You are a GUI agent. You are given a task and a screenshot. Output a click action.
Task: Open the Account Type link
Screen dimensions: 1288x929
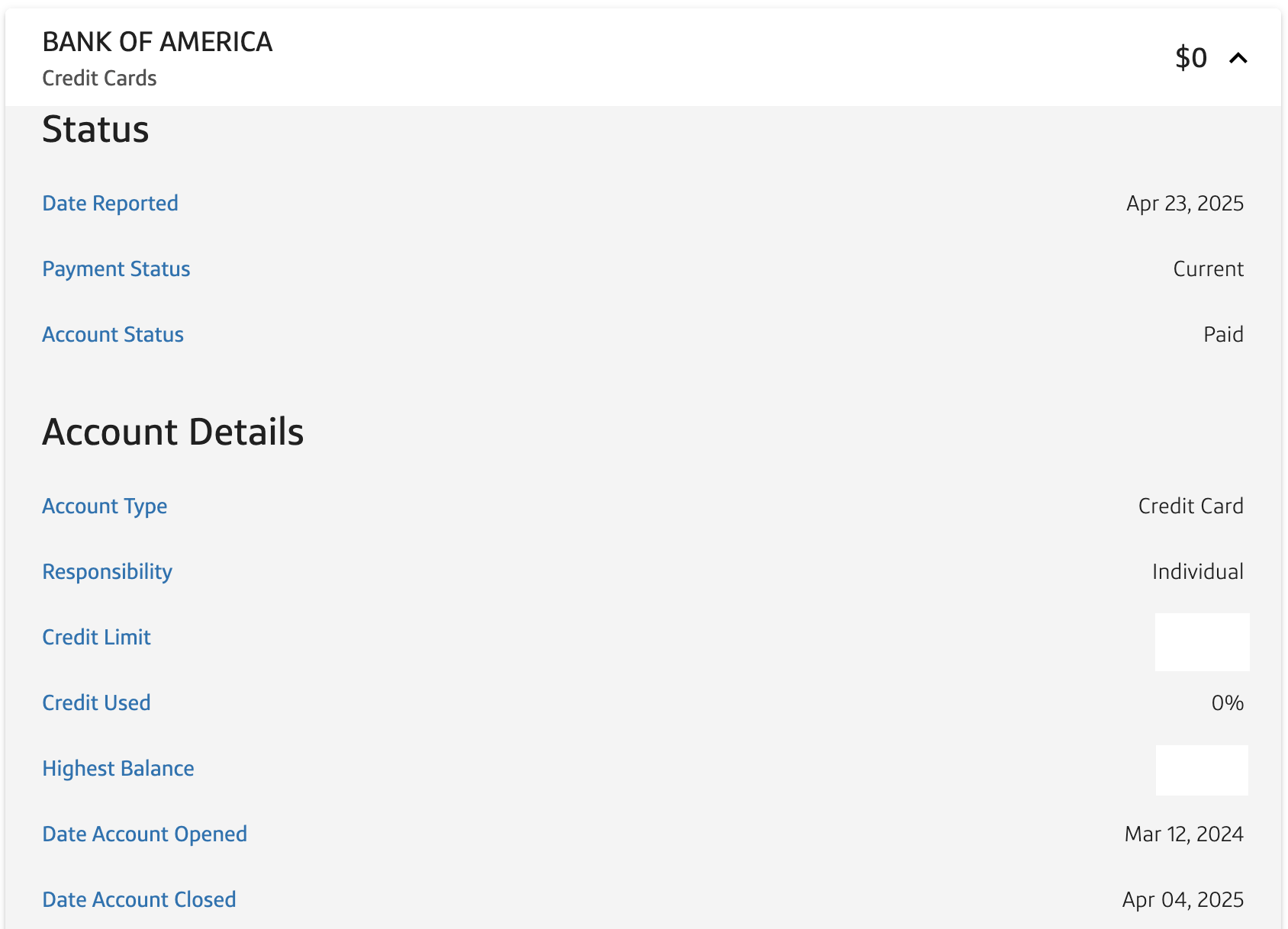click(105, 506)
